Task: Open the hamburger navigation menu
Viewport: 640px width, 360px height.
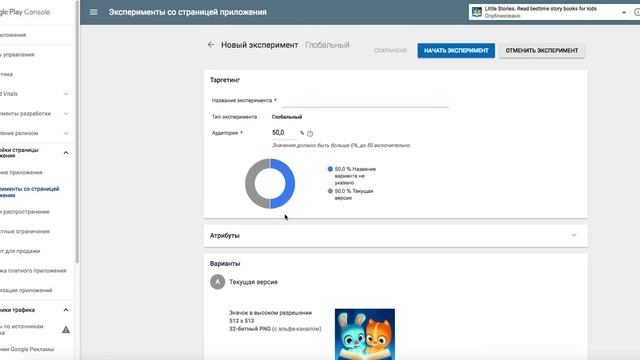Action: tap(93, 12)
